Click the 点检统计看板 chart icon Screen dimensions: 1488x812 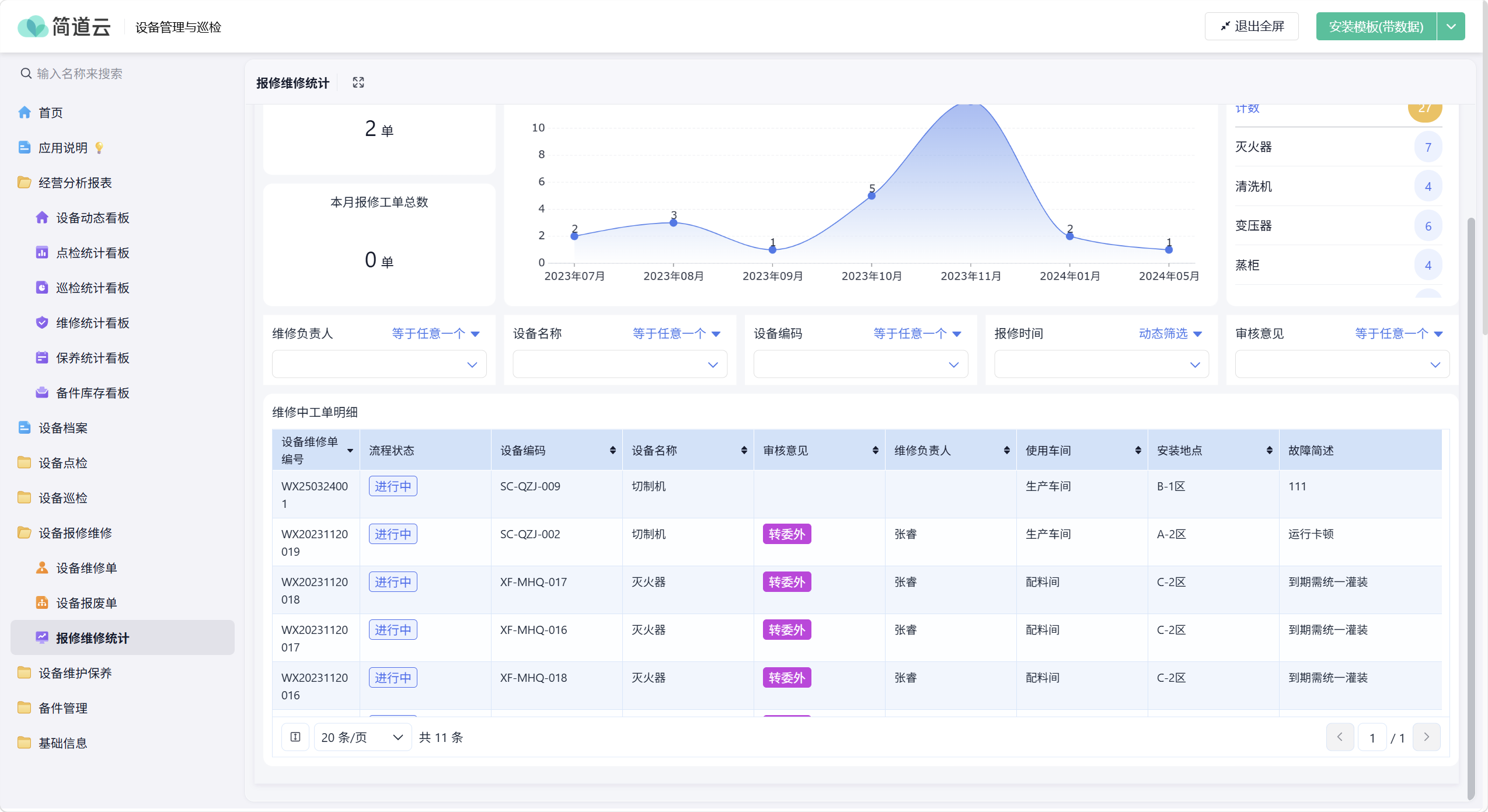(x=42, y=253)
